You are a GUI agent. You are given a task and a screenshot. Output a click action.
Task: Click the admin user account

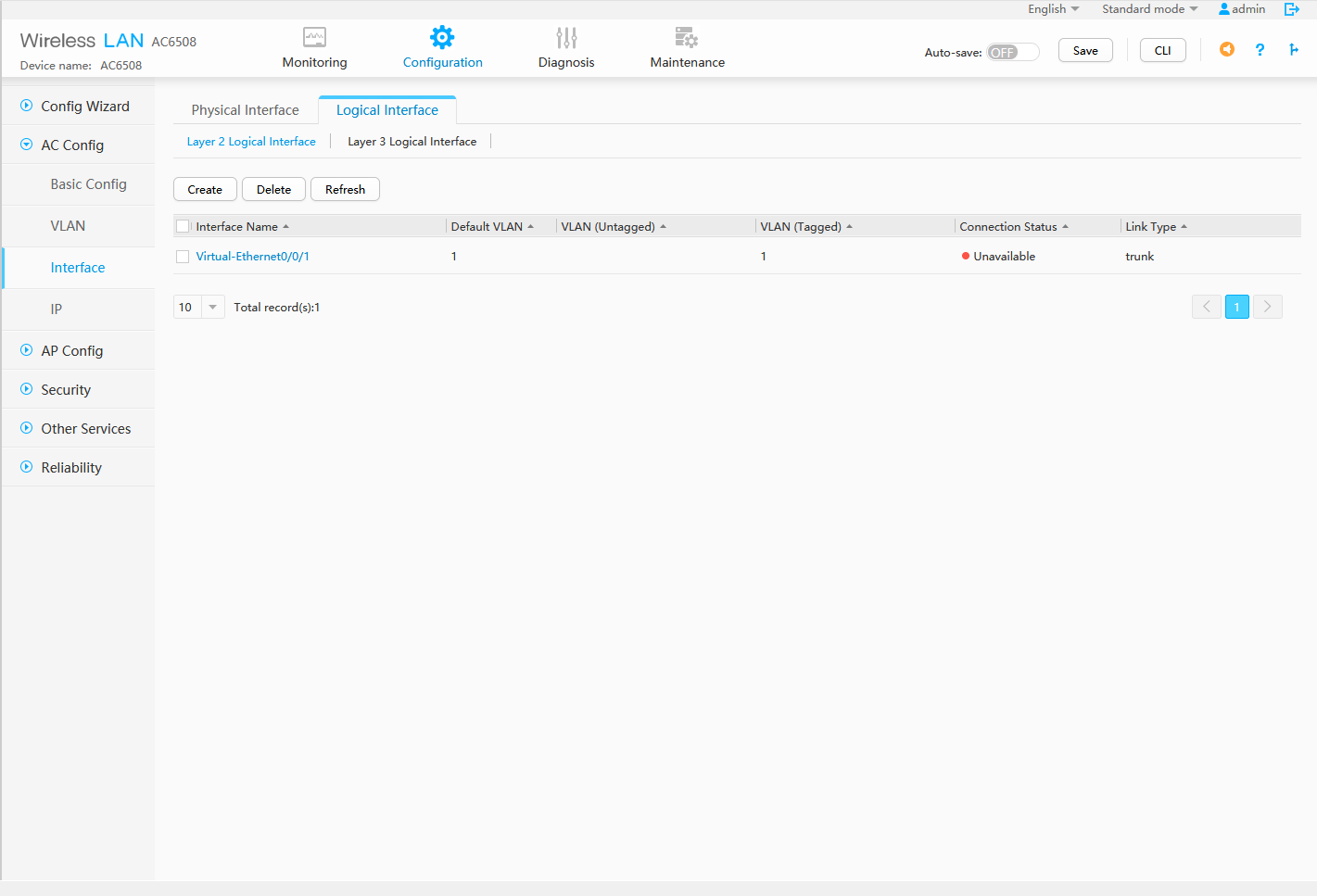pyautogui.click(x=1242, y=9)
